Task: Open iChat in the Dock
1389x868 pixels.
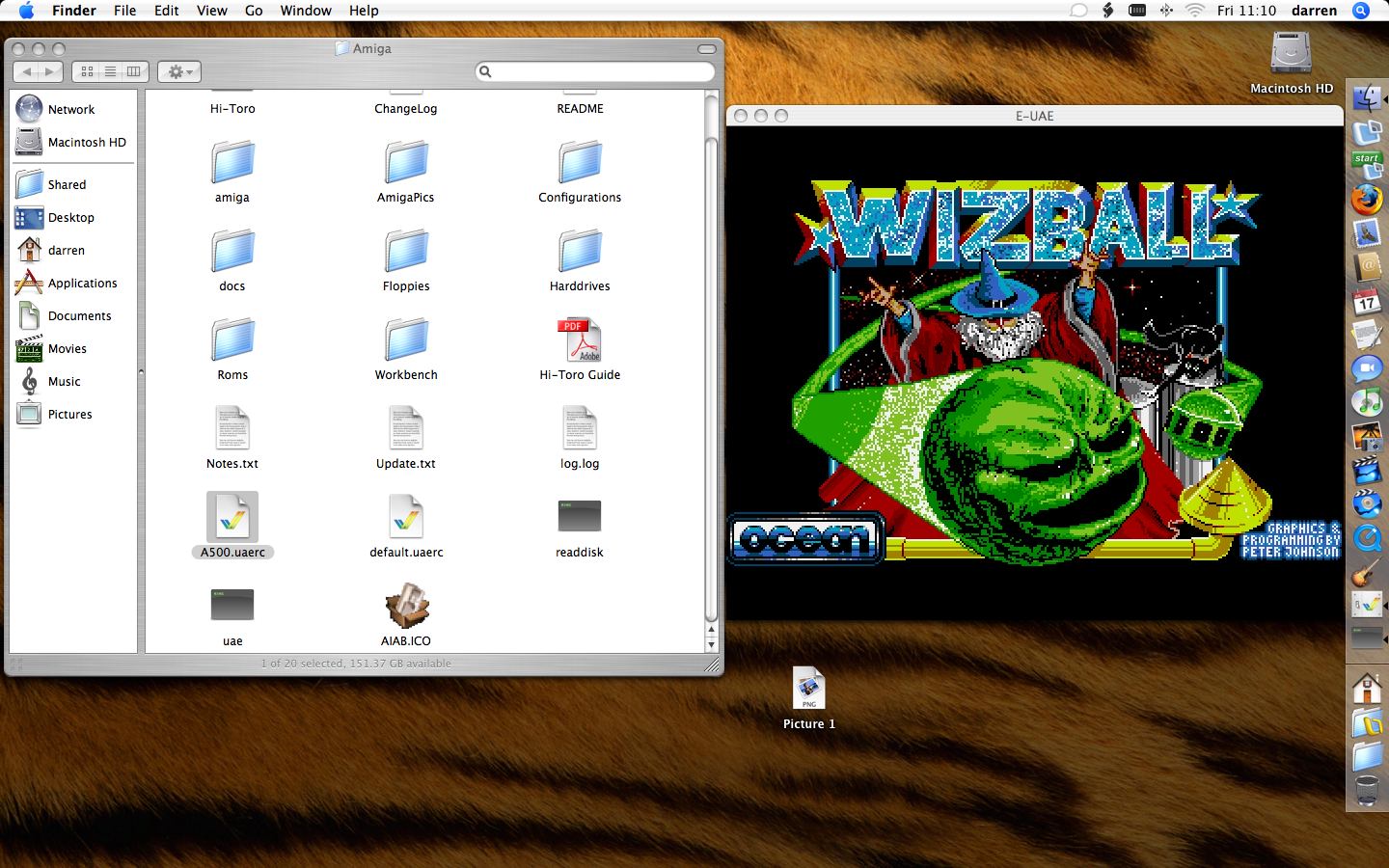Action: 1367,369
